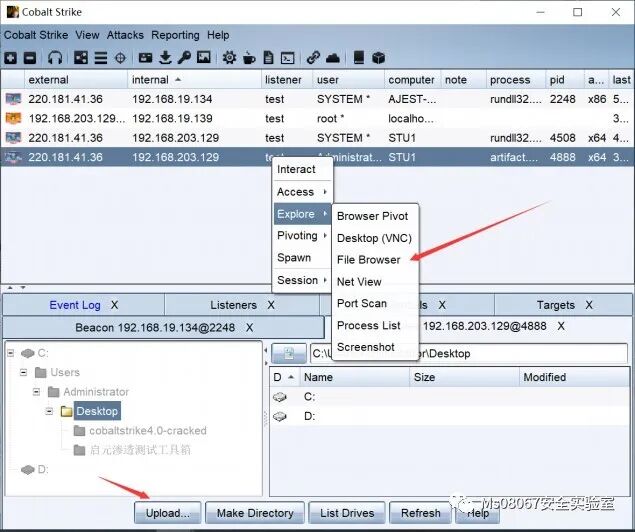Click the orange Linux session icon for root

pos(13,118)
